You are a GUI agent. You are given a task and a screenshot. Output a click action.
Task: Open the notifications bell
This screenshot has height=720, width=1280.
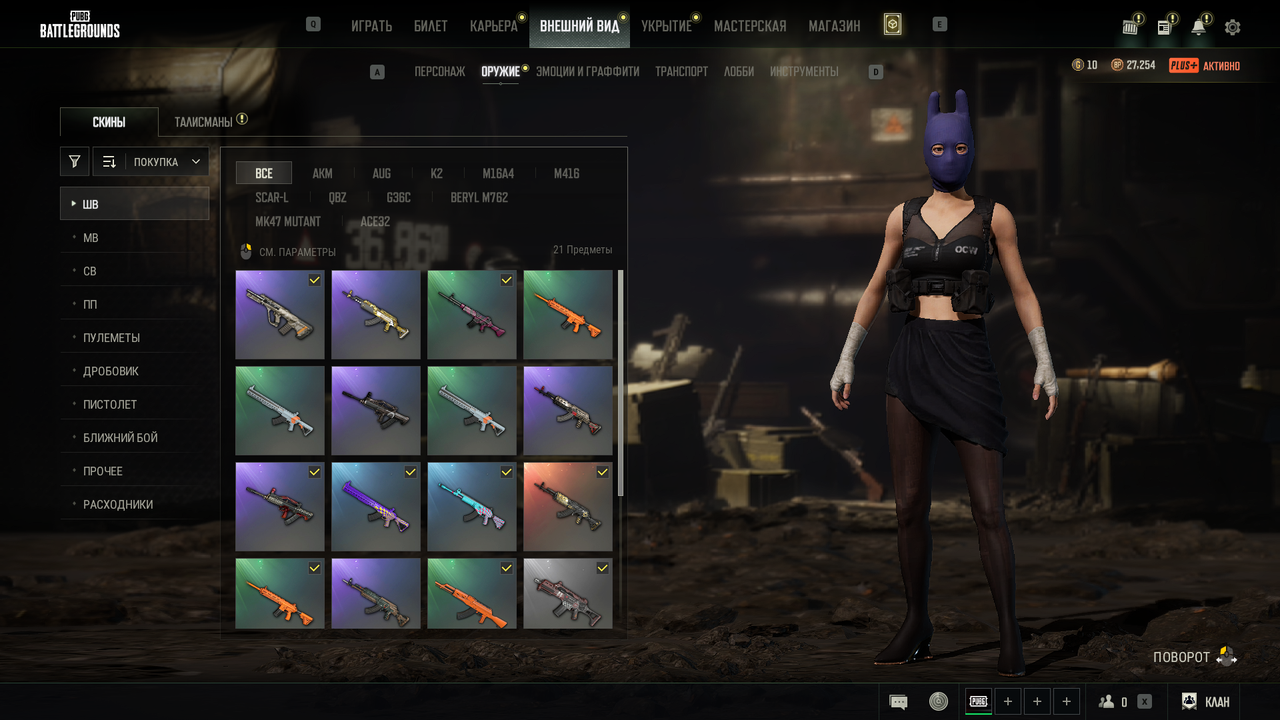point(1199,26)
